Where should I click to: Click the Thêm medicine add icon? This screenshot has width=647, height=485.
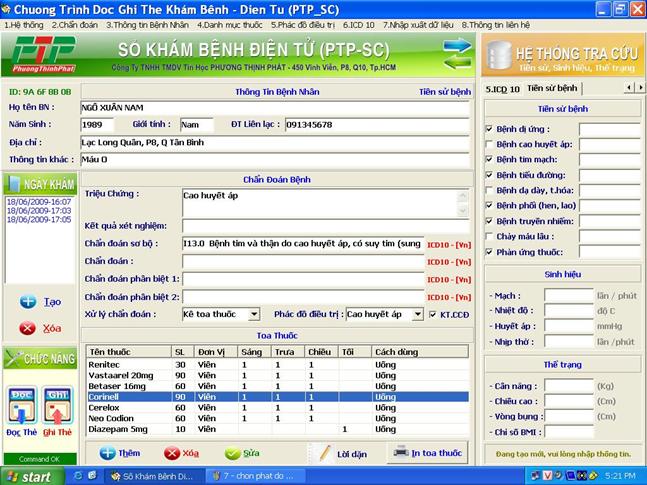[x=108, y=453]
